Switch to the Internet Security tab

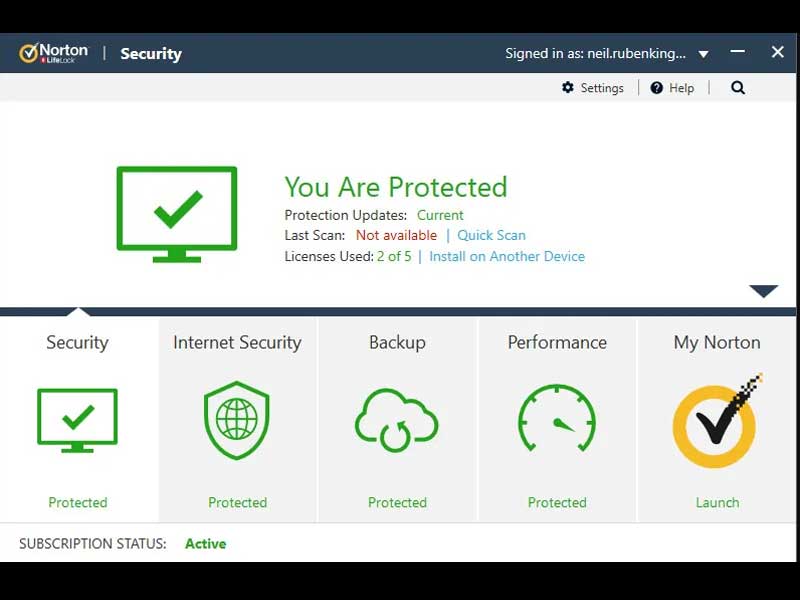click(237, 342)
